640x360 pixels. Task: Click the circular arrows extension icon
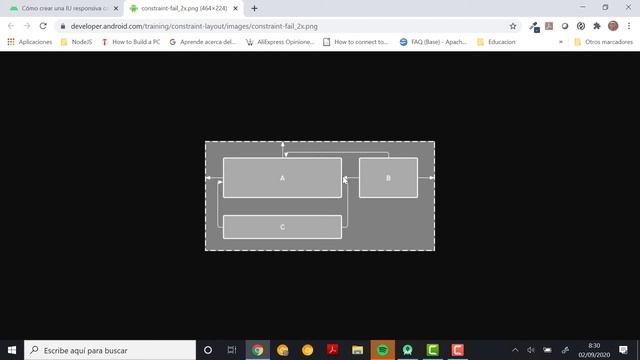[x=581, y=26]
